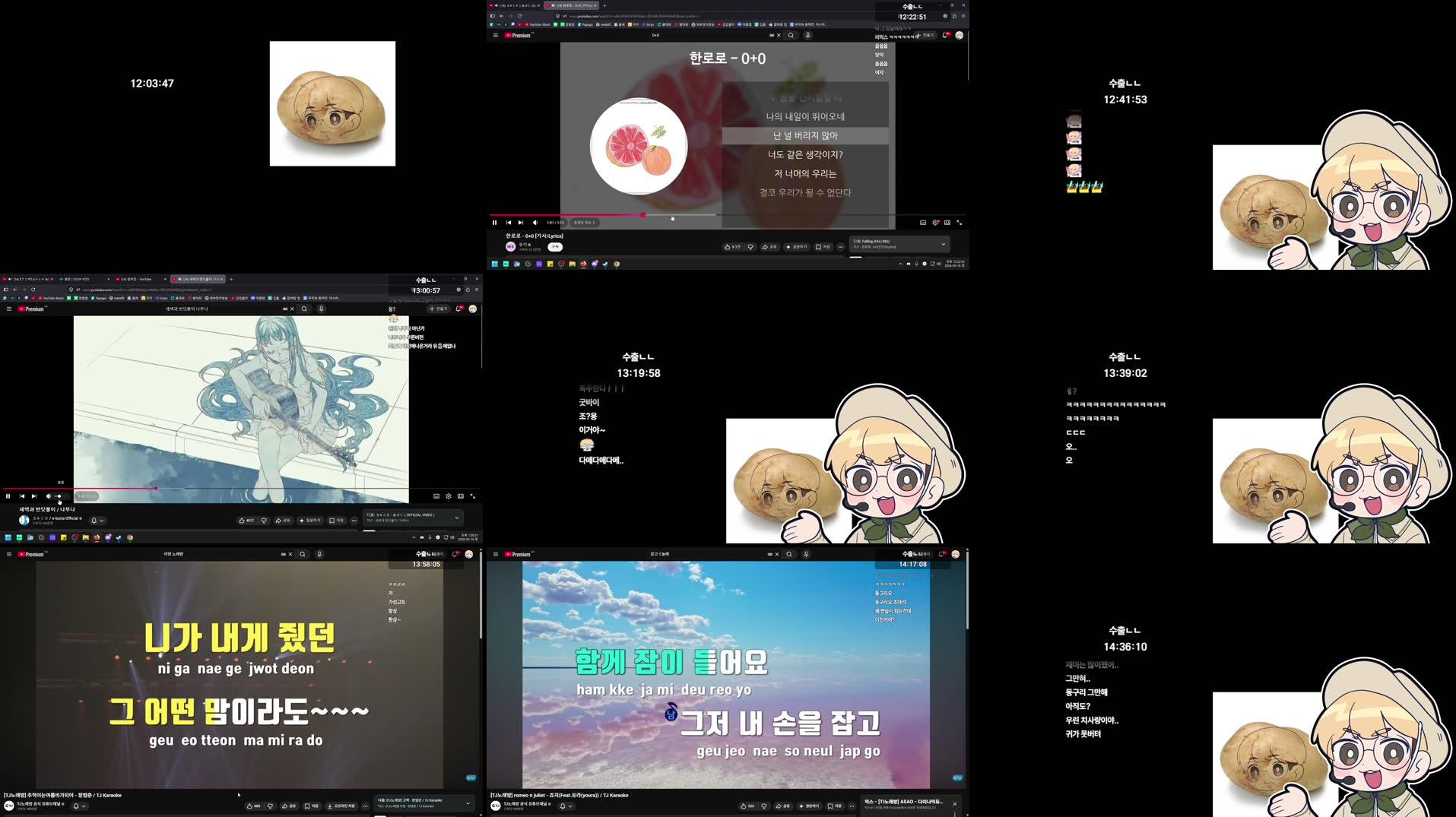Expand the ヨルシカ next-up panel chevron
The image size is (1456, 817).
coord(457,518)
